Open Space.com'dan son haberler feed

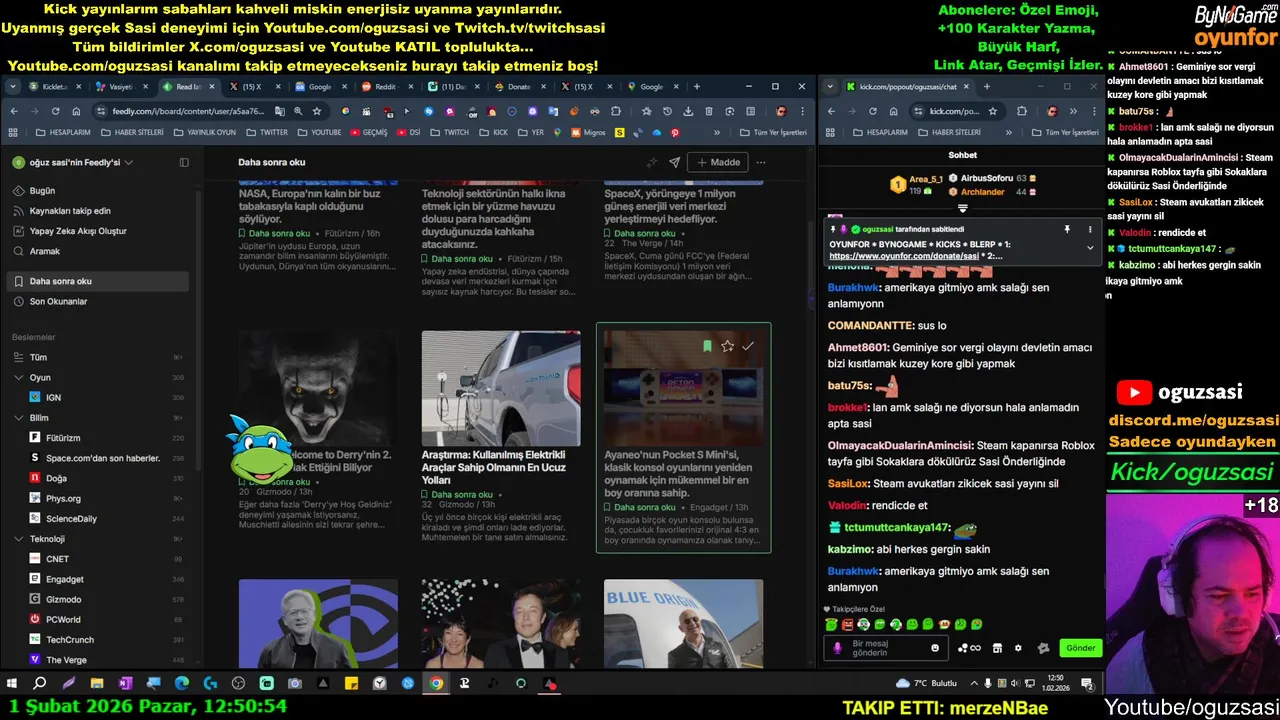pyautogui.click(x=98, y=458)
